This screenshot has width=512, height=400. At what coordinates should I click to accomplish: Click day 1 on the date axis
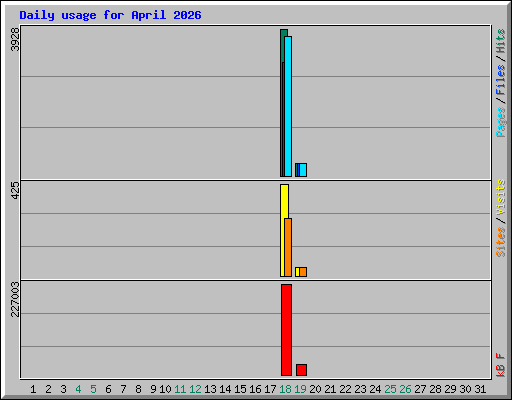point(33,389)
